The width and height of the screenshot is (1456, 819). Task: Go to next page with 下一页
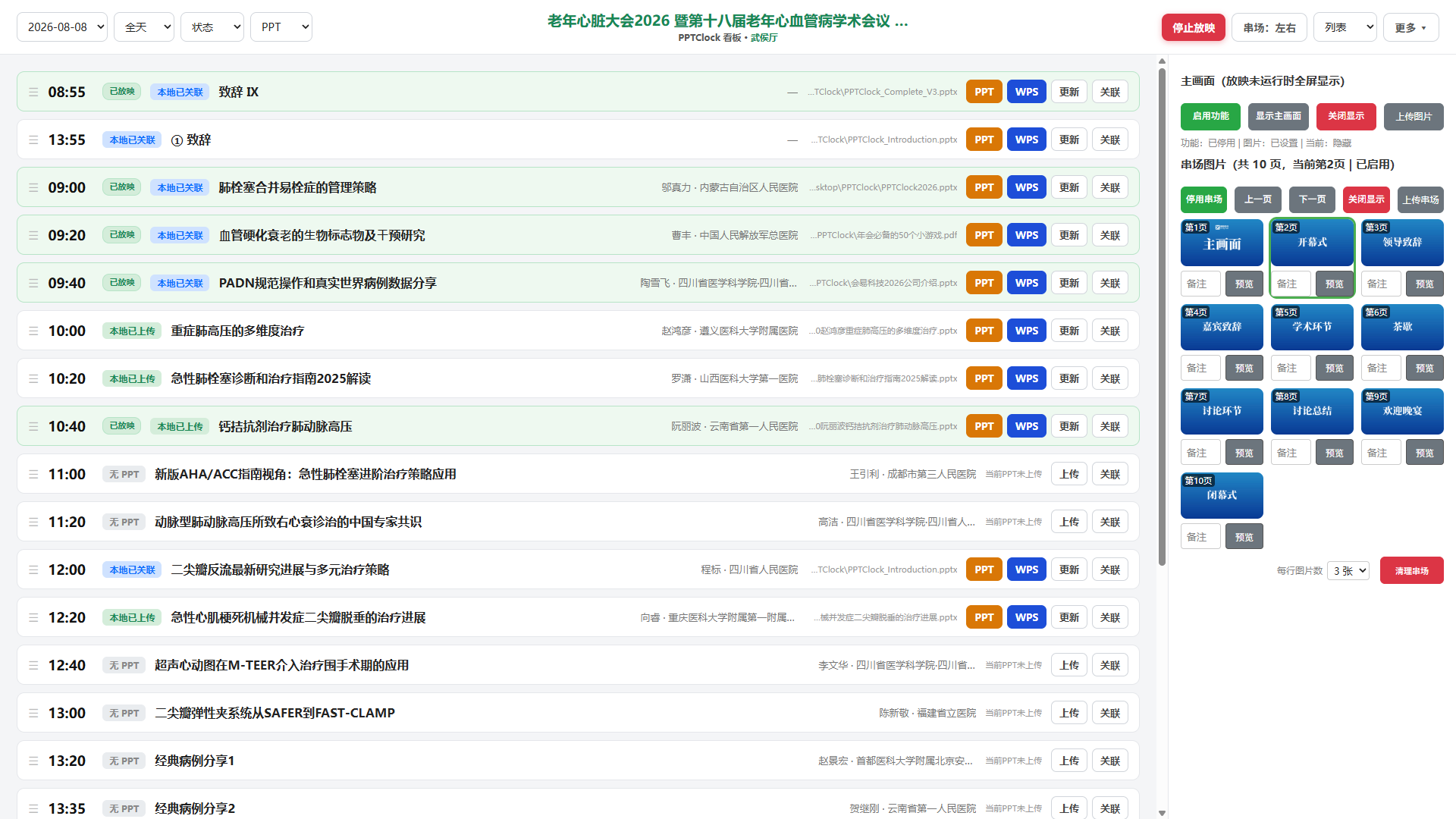(1313, 199)
